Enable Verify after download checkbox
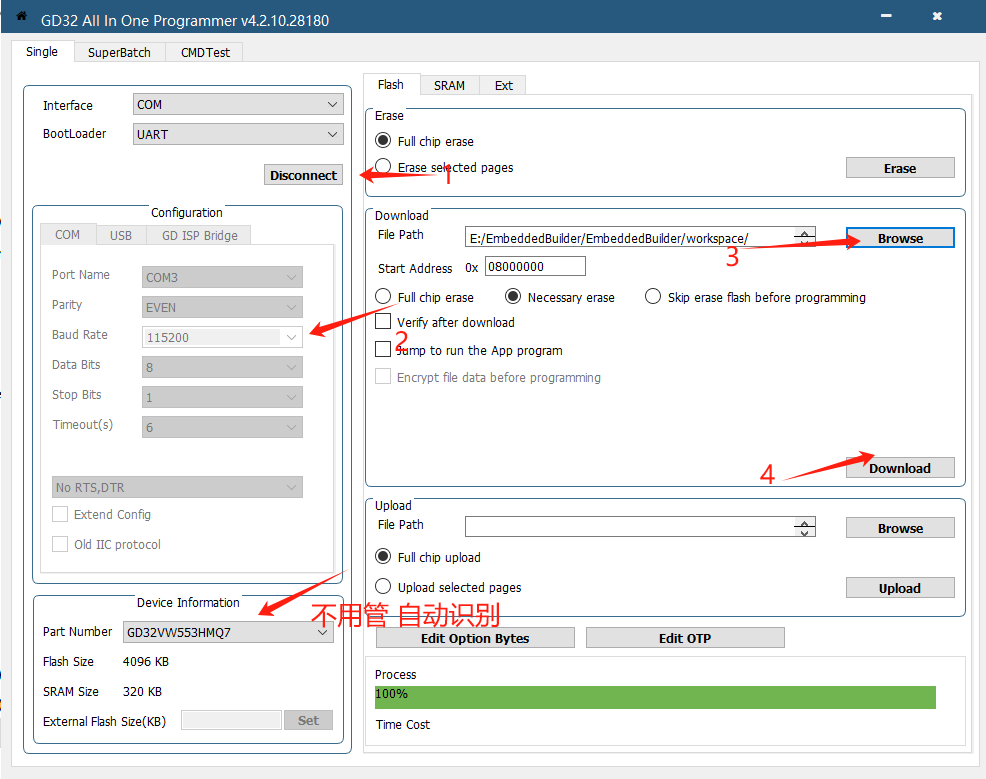This screenshot has height=779, width=986. click(x=383, y=322)
